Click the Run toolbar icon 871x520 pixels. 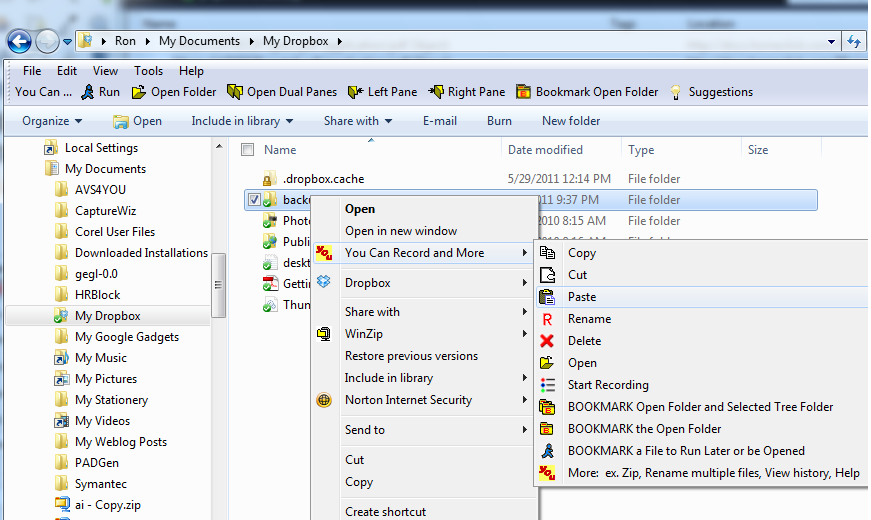point(89,92)
